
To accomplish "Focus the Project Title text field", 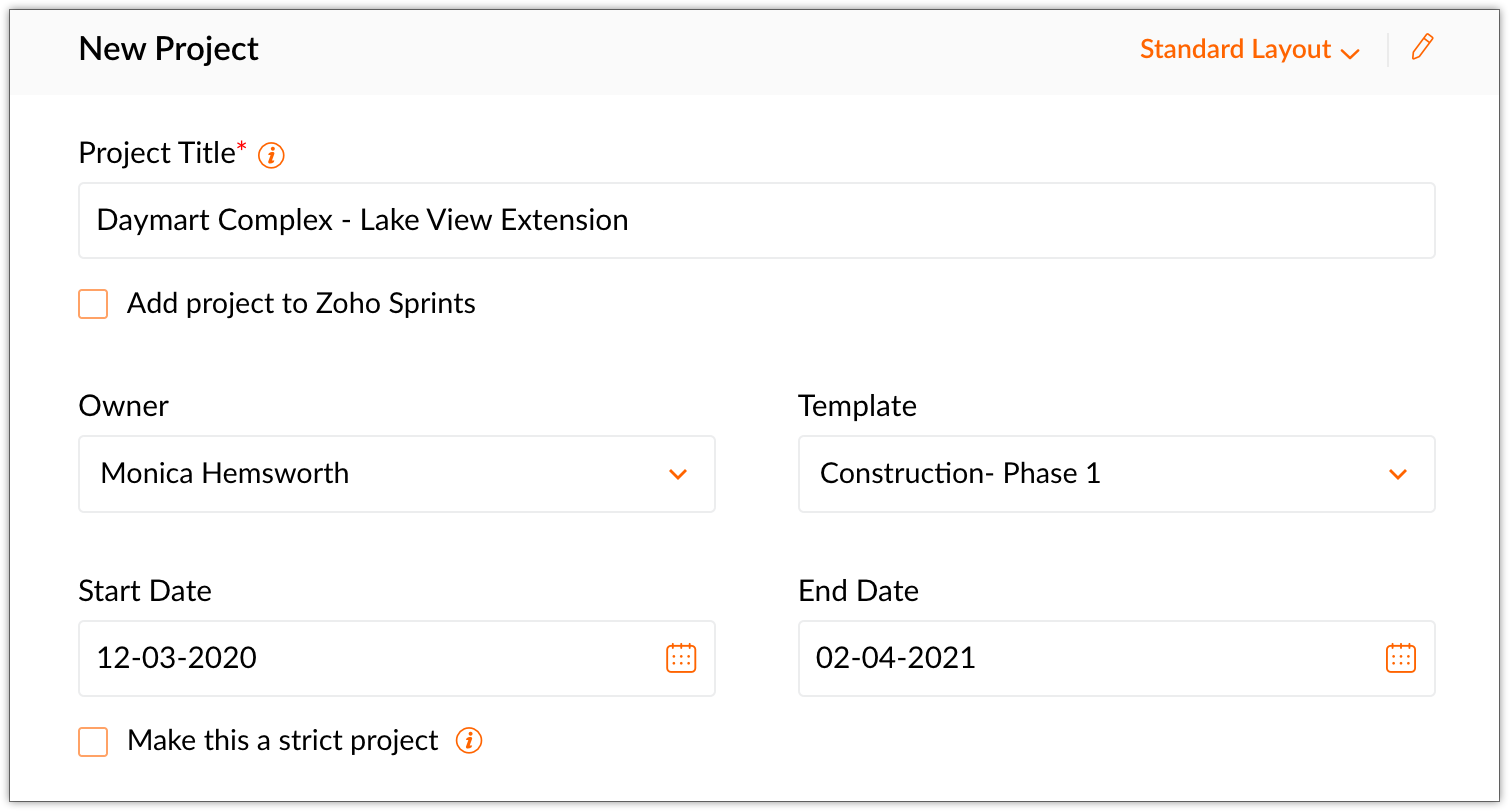I will point(756,220).
